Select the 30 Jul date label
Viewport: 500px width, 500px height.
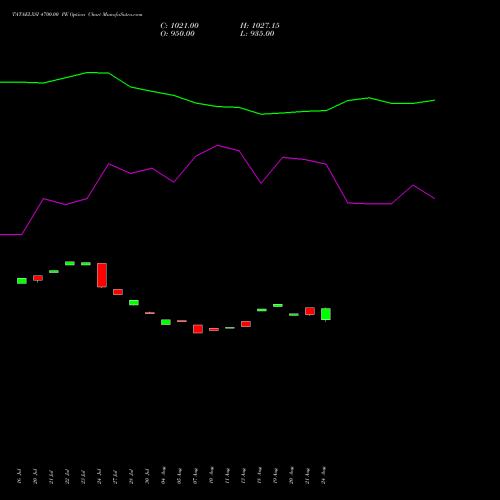tap(147, 476)
